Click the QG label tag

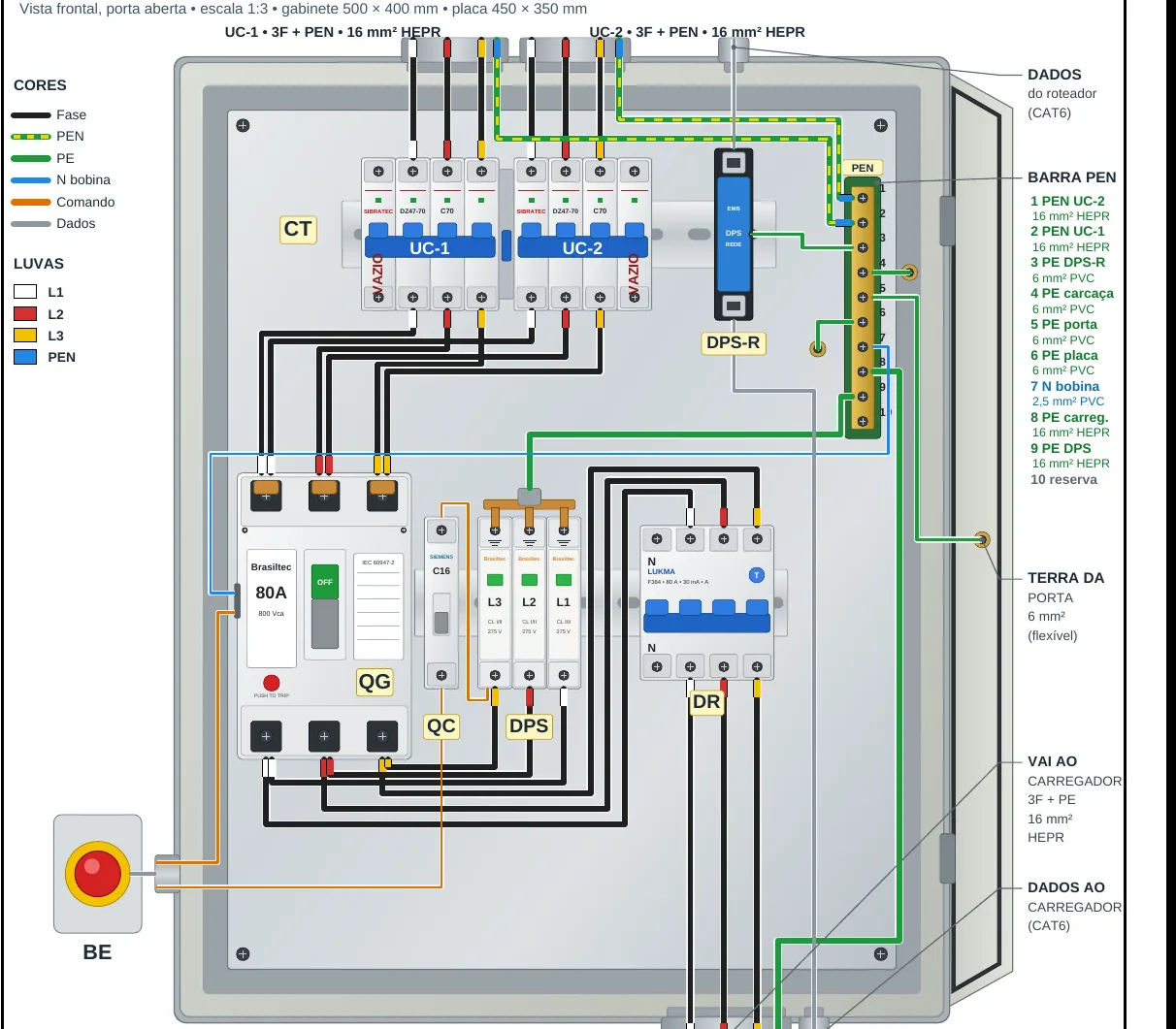[375, 682]
